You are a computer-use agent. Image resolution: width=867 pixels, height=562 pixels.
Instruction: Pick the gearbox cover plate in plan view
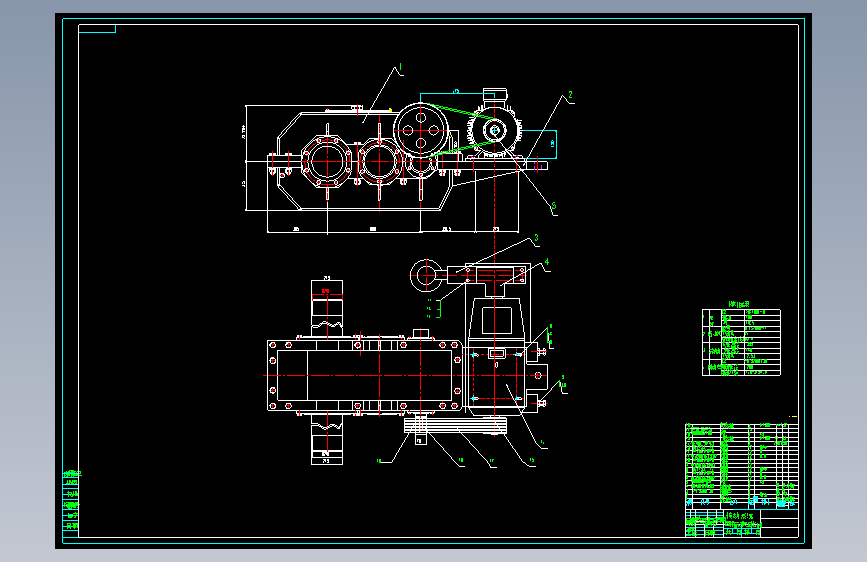point(364,375)
